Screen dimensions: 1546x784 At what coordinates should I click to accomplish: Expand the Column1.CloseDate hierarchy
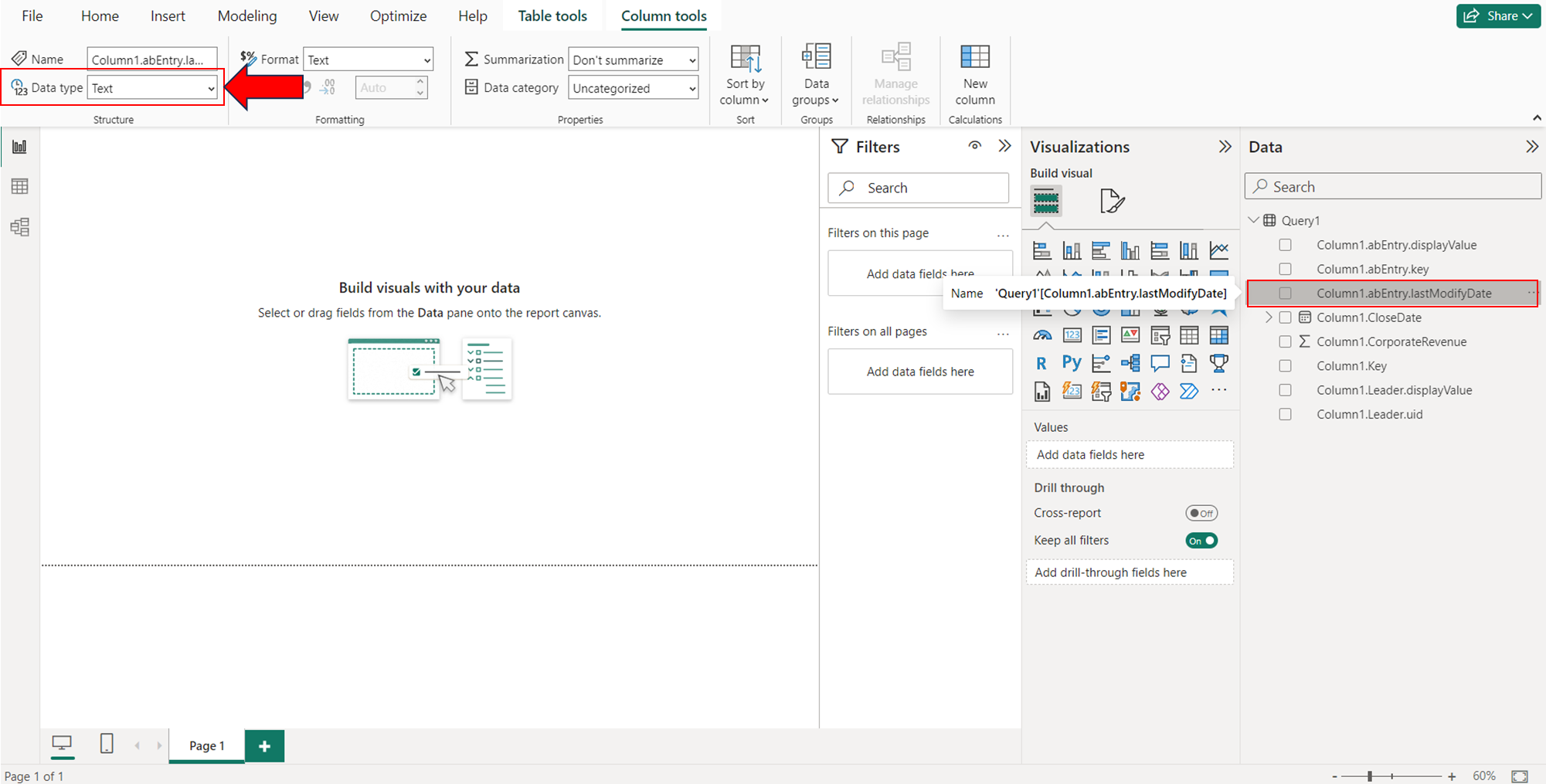1268,317
